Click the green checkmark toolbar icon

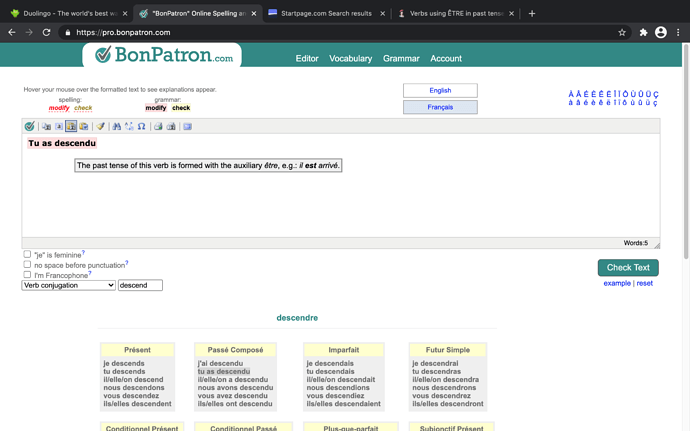(x=29, y=126)
